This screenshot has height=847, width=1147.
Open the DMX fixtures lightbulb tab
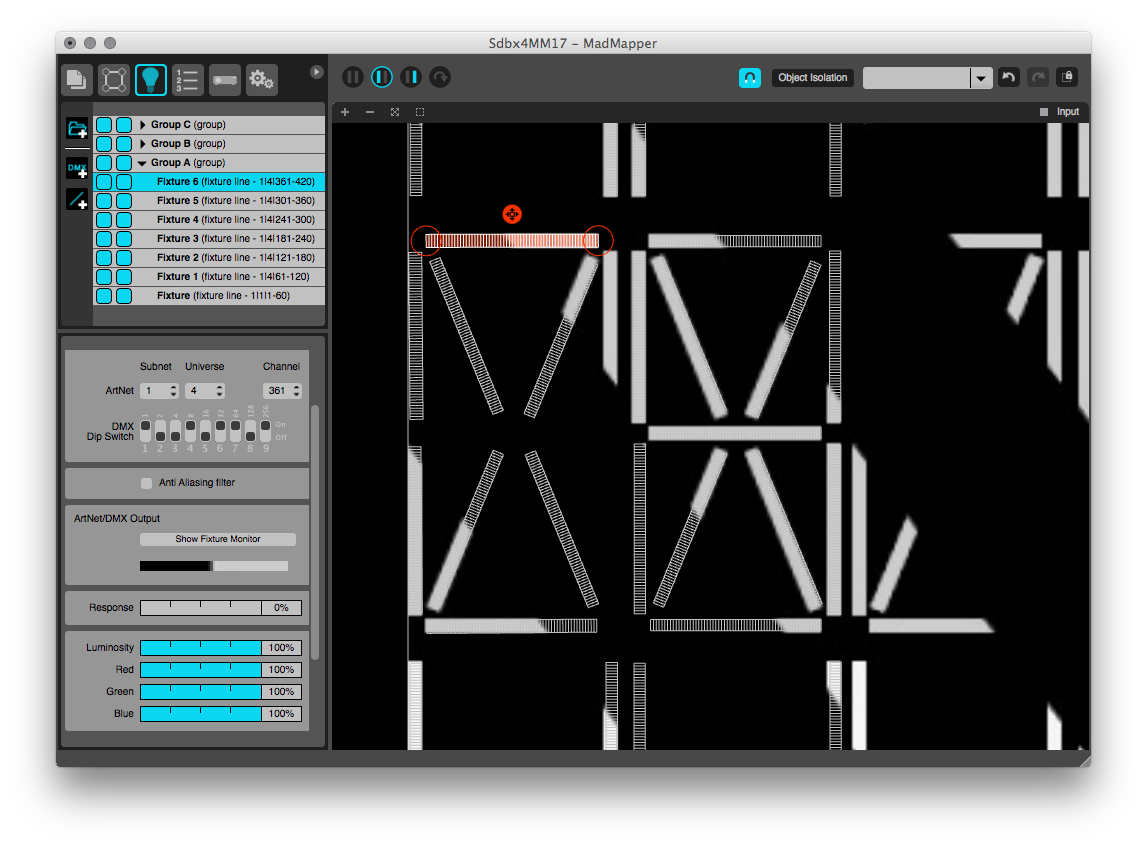coord(151,79)
